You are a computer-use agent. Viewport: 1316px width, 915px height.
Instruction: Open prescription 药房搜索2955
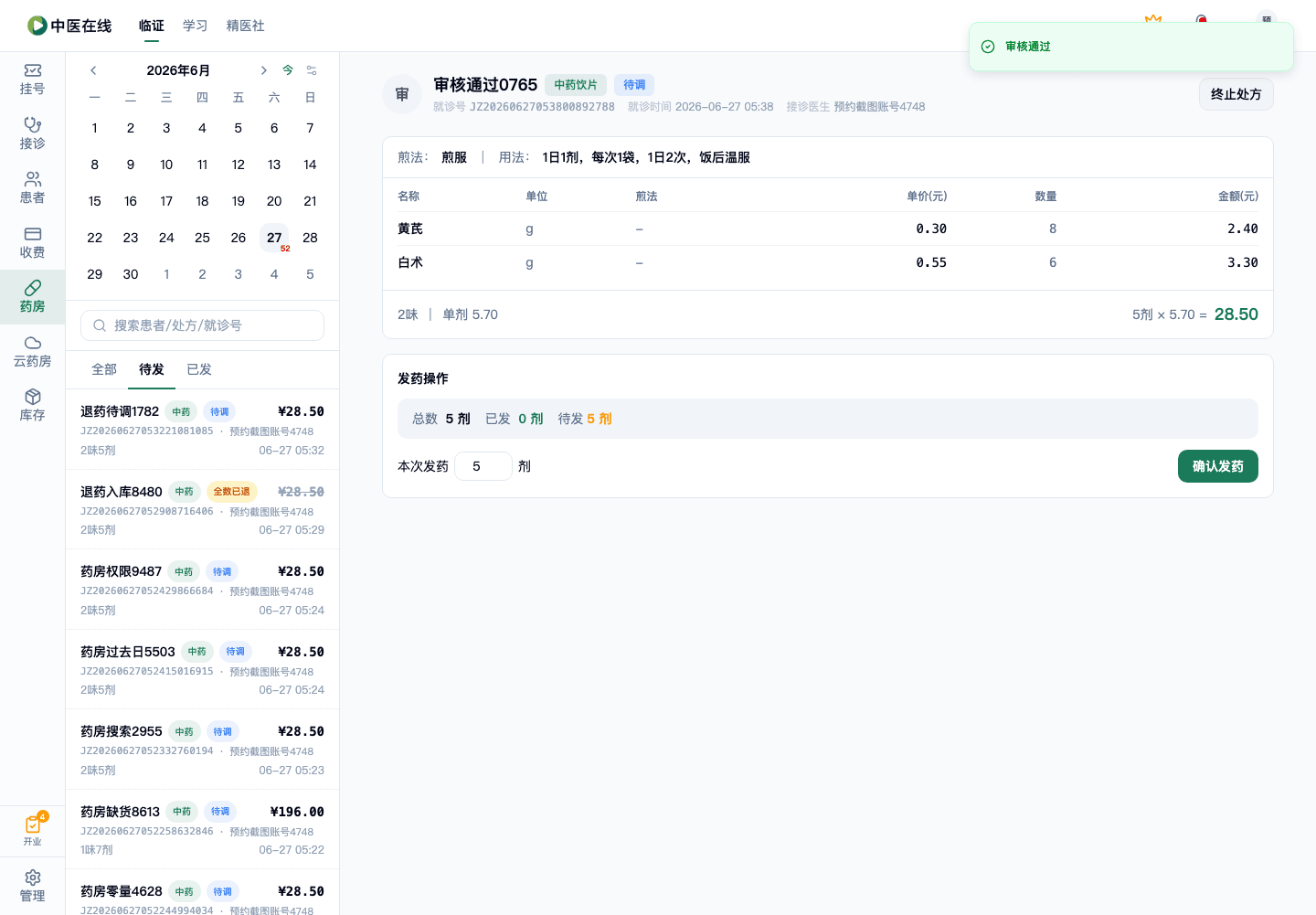pos(202,750)
